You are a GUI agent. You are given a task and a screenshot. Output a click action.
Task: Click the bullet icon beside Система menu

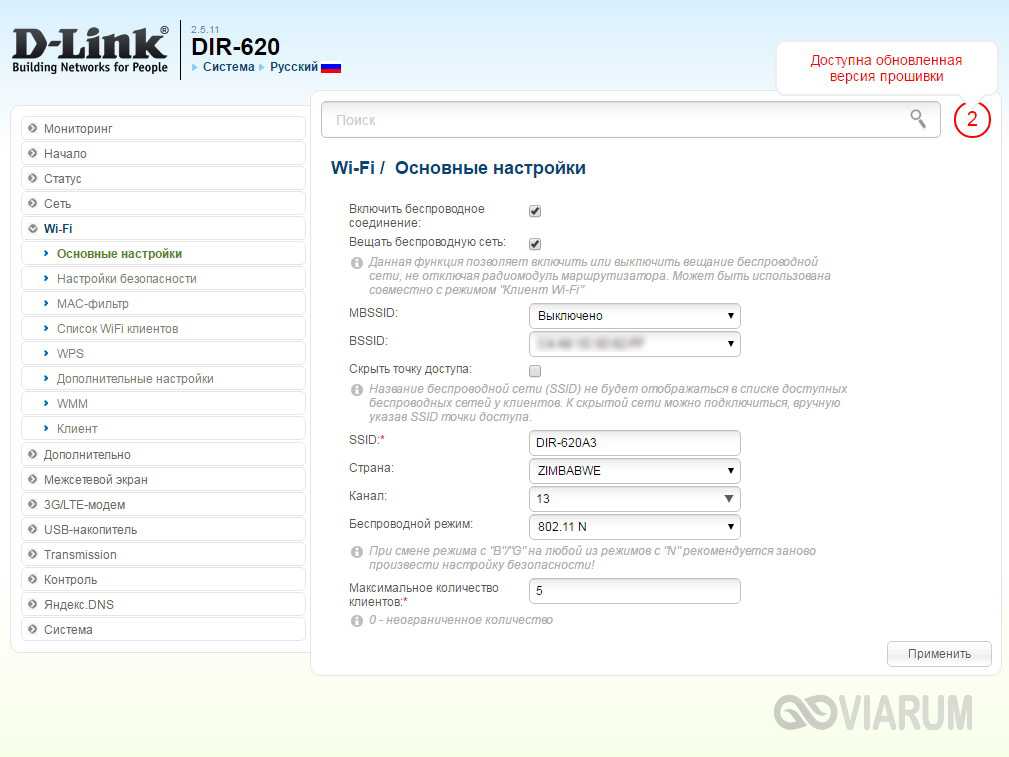[x=33, y=629]
